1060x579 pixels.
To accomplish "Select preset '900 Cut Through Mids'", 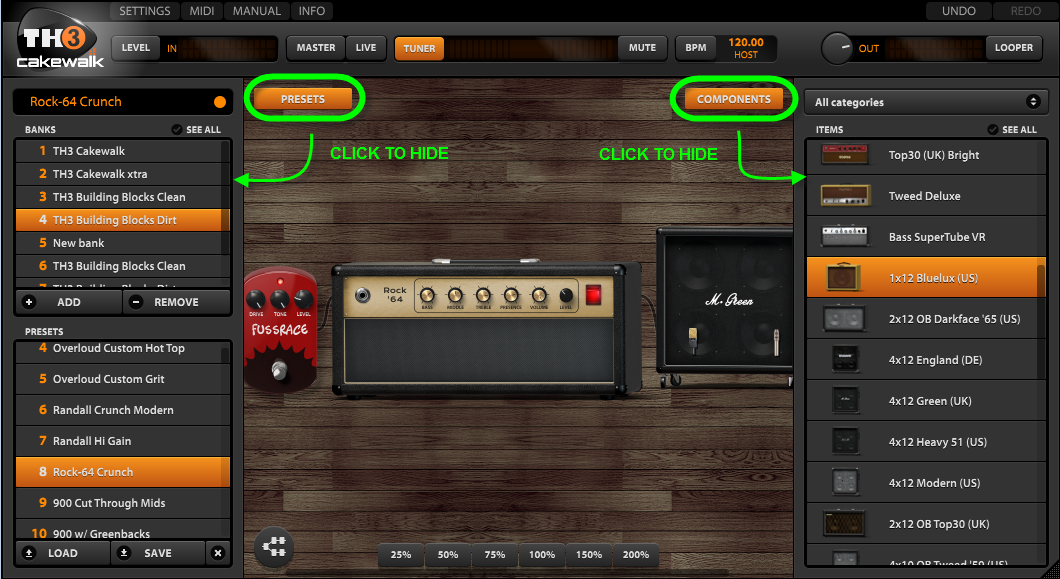I will 122,503.
